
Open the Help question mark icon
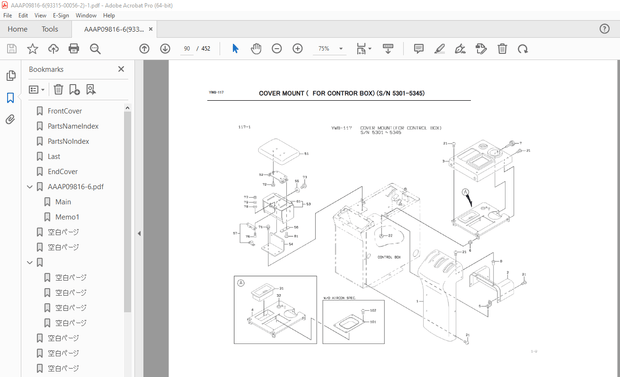point(604,29)
